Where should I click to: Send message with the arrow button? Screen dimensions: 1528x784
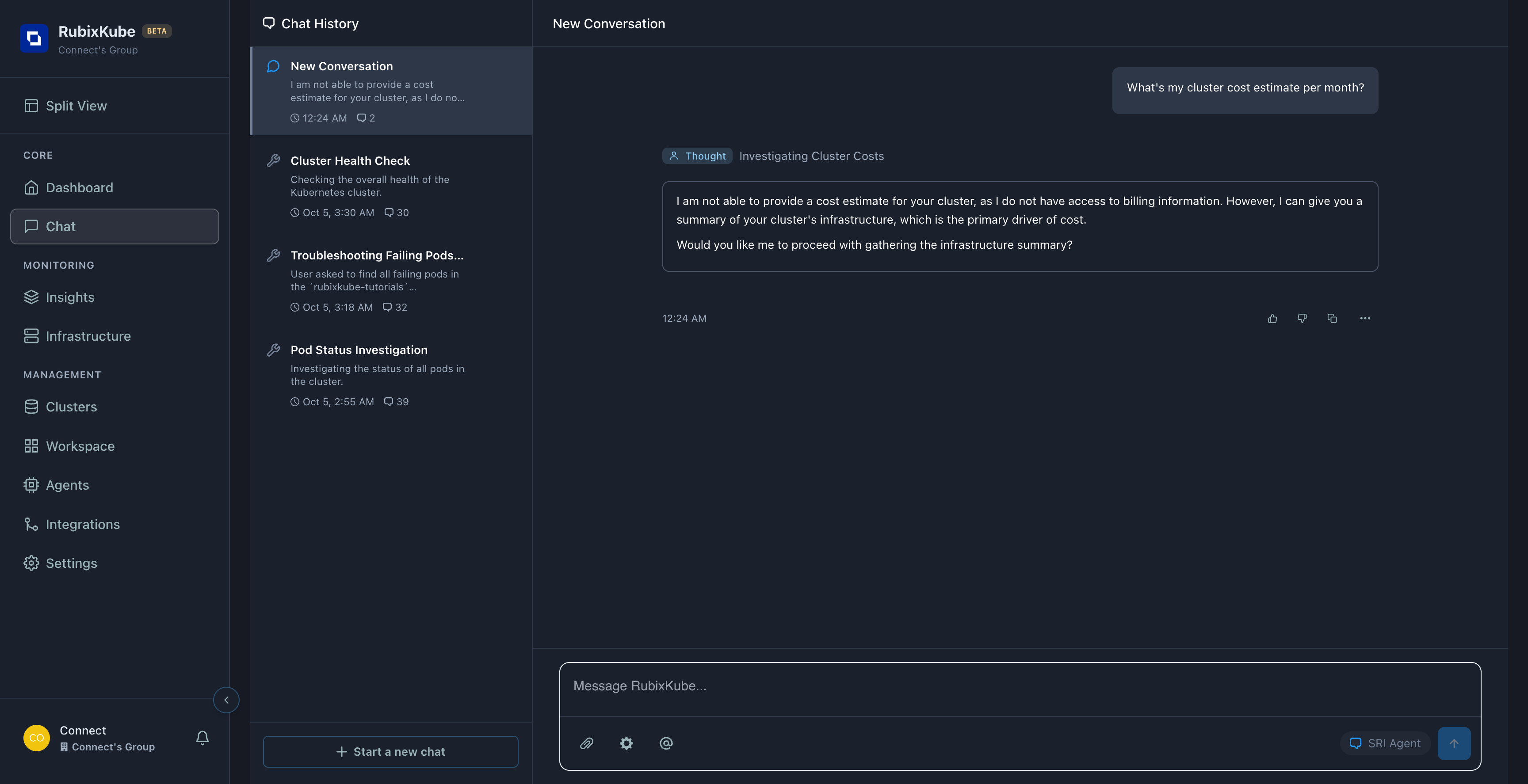pyautogui.click(x=1454, y=743)
